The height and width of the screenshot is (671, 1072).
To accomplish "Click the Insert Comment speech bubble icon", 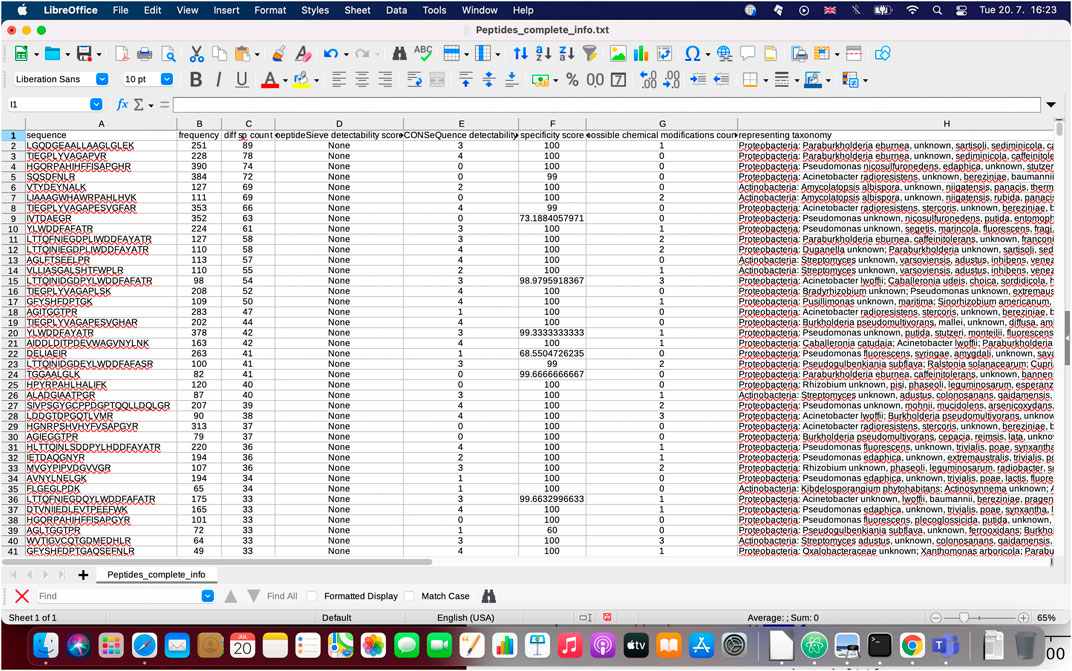I will (x=747, y=54).
